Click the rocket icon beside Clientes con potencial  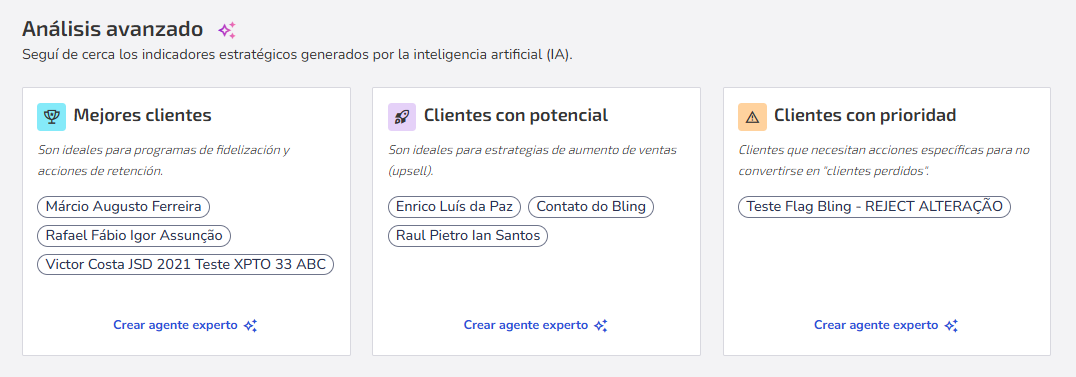tap(402, 117)
